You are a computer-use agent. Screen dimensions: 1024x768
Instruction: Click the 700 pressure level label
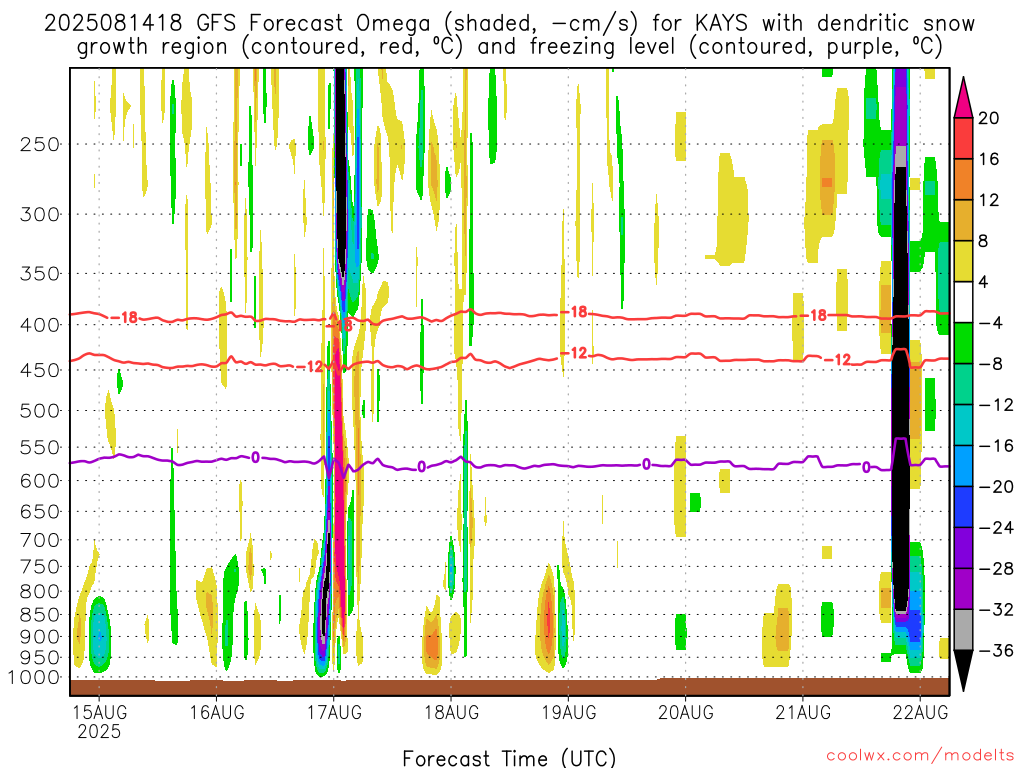[40, 540]
